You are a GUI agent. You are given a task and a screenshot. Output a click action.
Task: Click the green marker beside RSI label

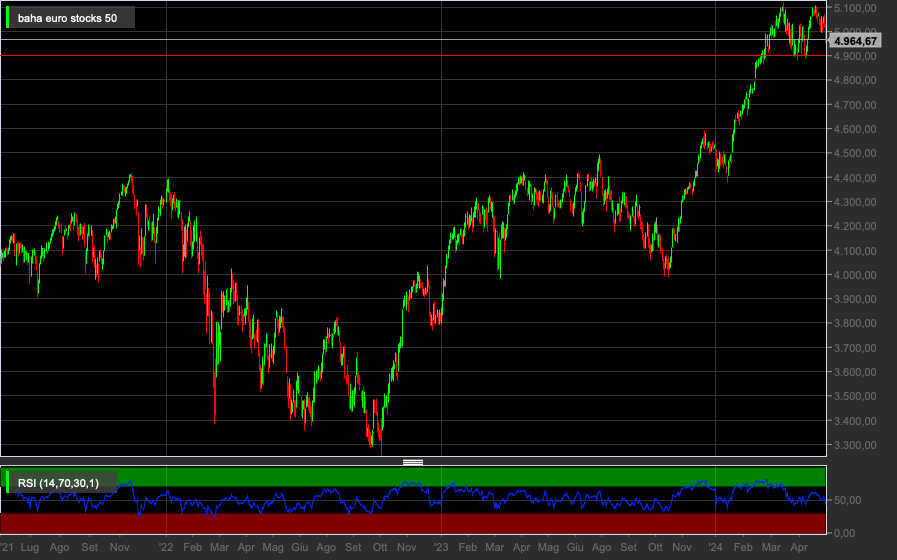tap(7, 482)
